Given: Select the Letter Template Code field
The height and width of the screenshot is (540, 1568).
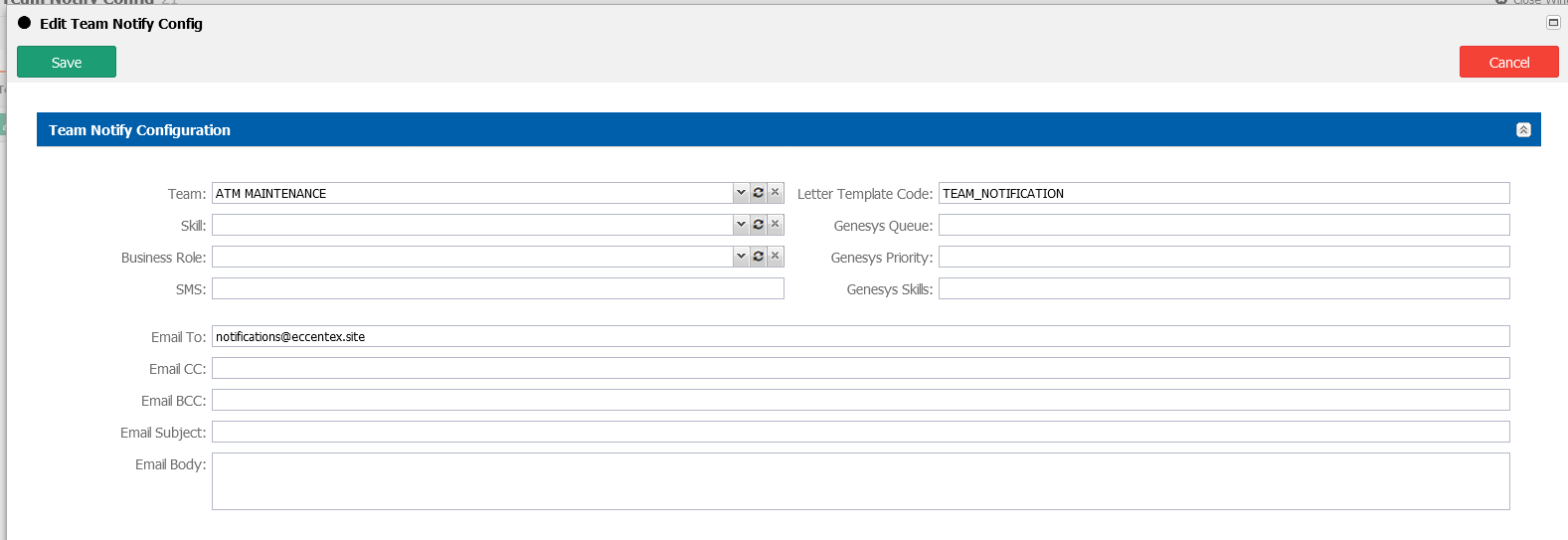Looking at the screenshot, I should pyautogui.click(x=1223, y=193).
